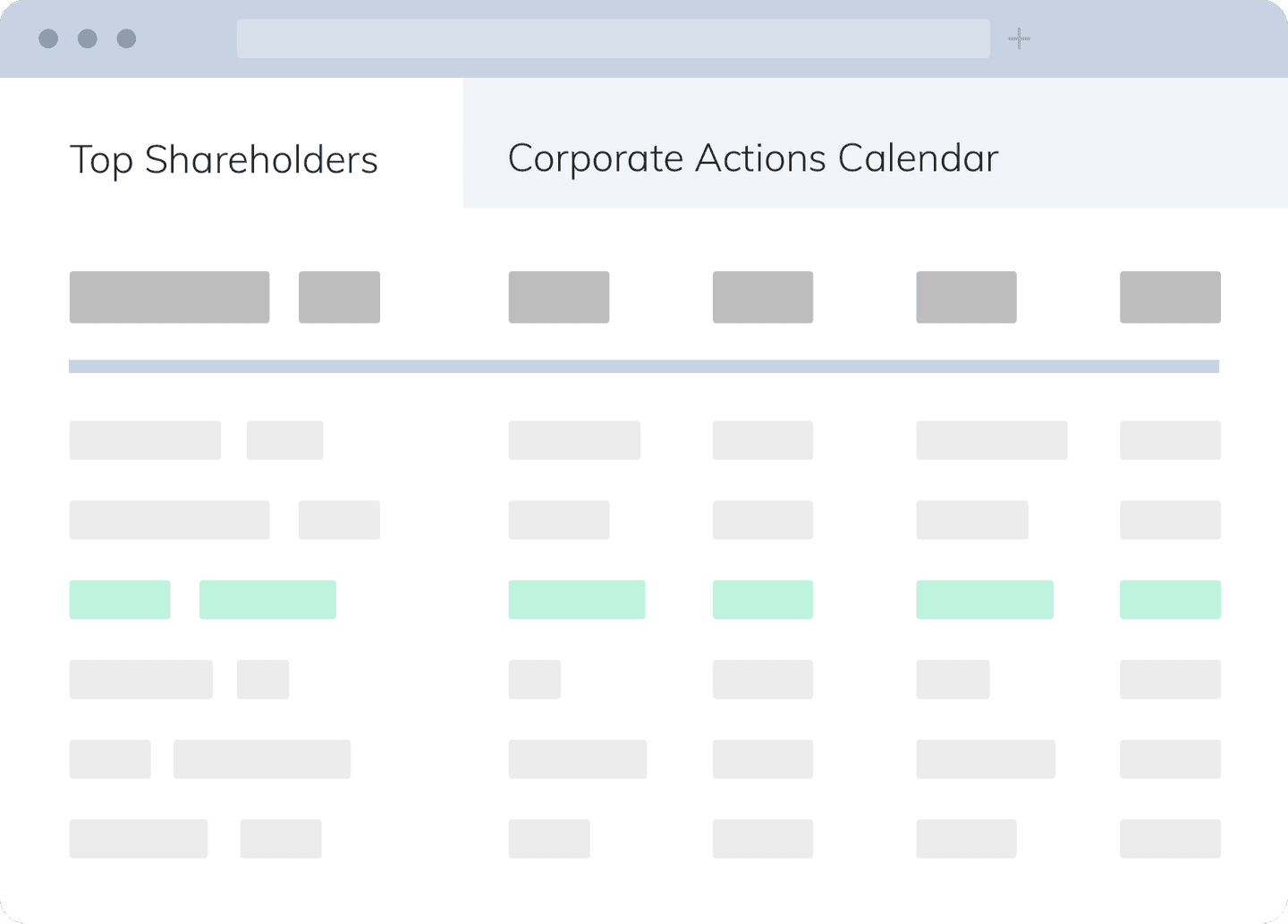Click the rightmost gray window dot
The image size is (1288, 924).
point(127,38)
